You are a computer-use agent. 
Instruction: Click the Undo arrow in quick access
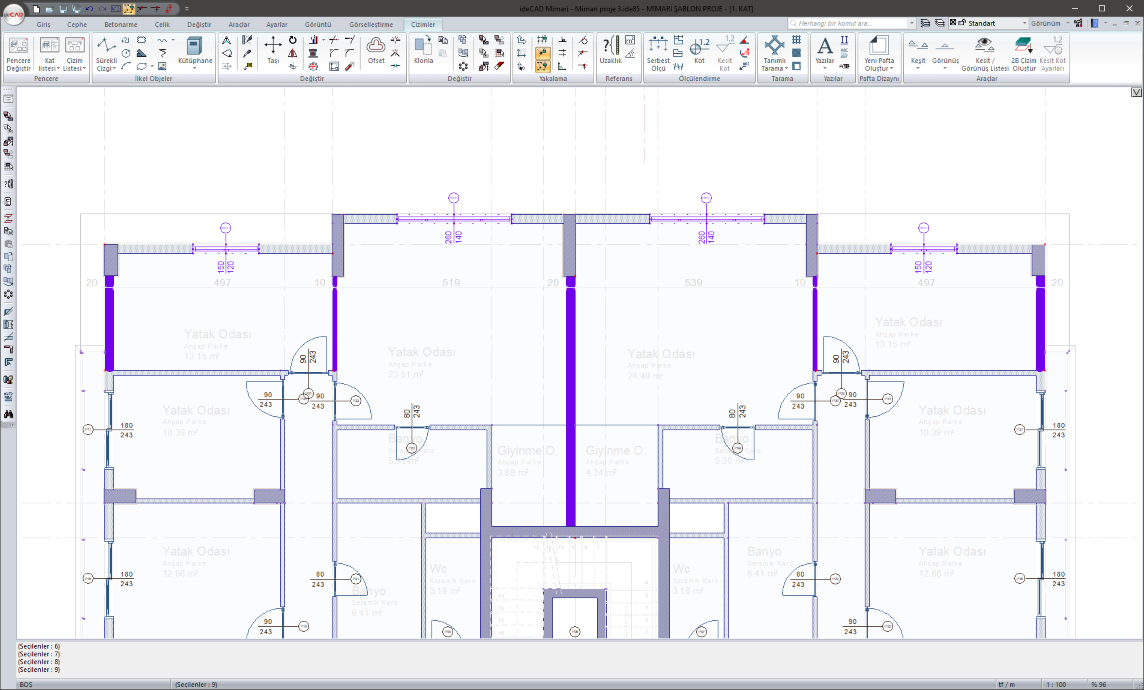click(x=89, y=9)
